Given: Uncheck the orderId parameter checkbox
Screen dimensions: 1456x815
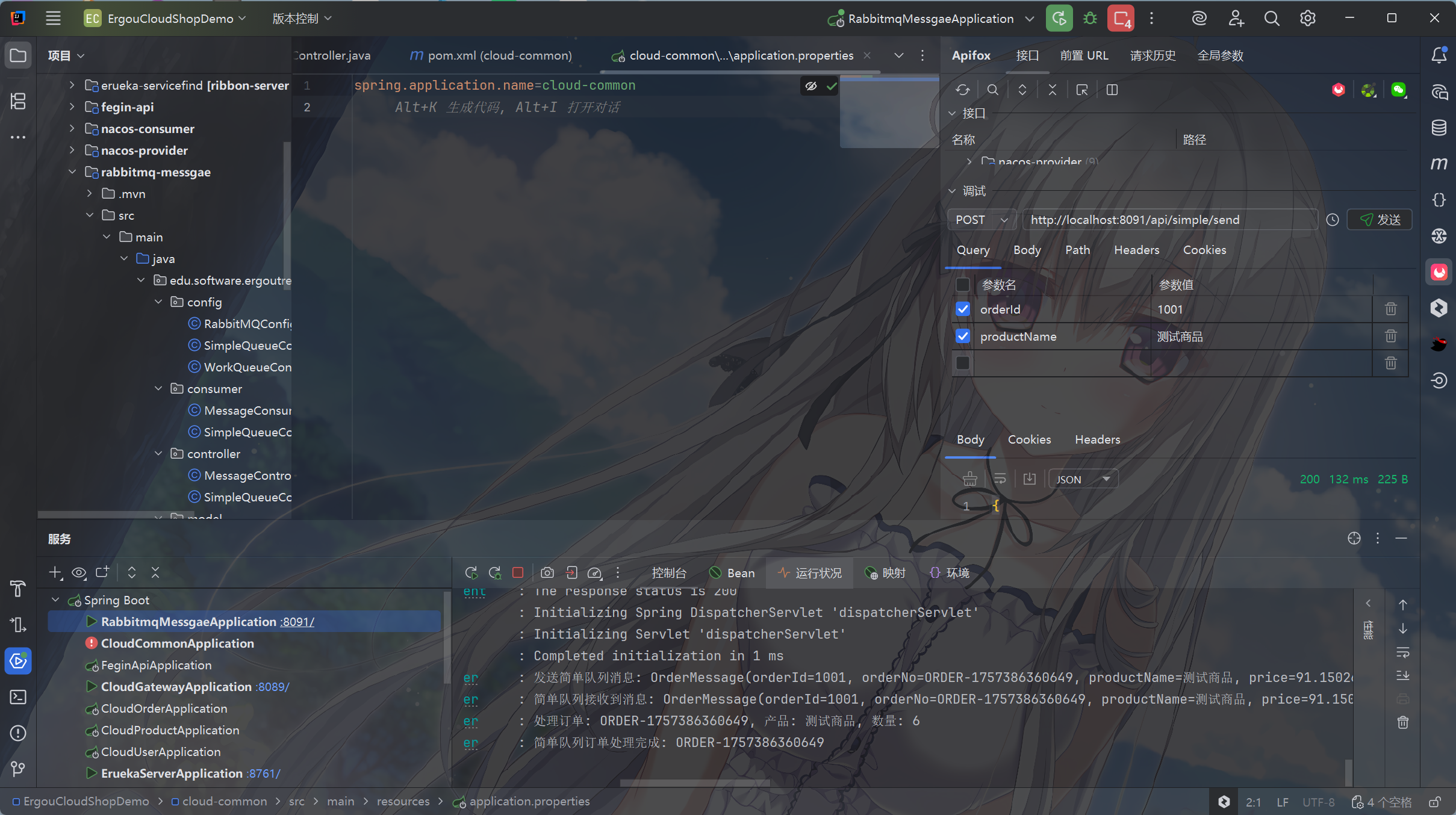Looking at the screenshot, I should (x=963, y=309).
